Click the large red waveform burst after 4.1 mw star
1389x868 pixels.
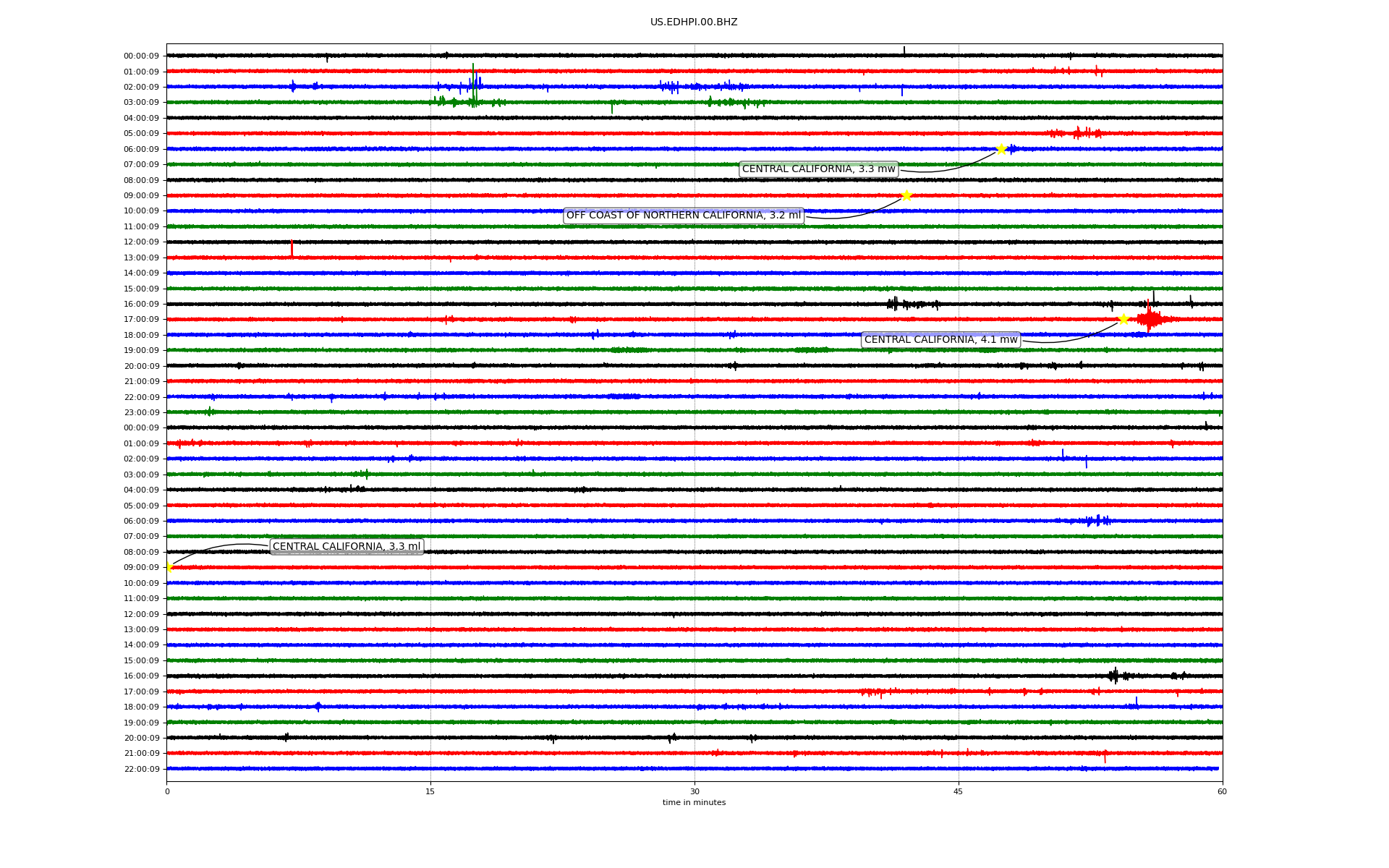(1150, 319)
